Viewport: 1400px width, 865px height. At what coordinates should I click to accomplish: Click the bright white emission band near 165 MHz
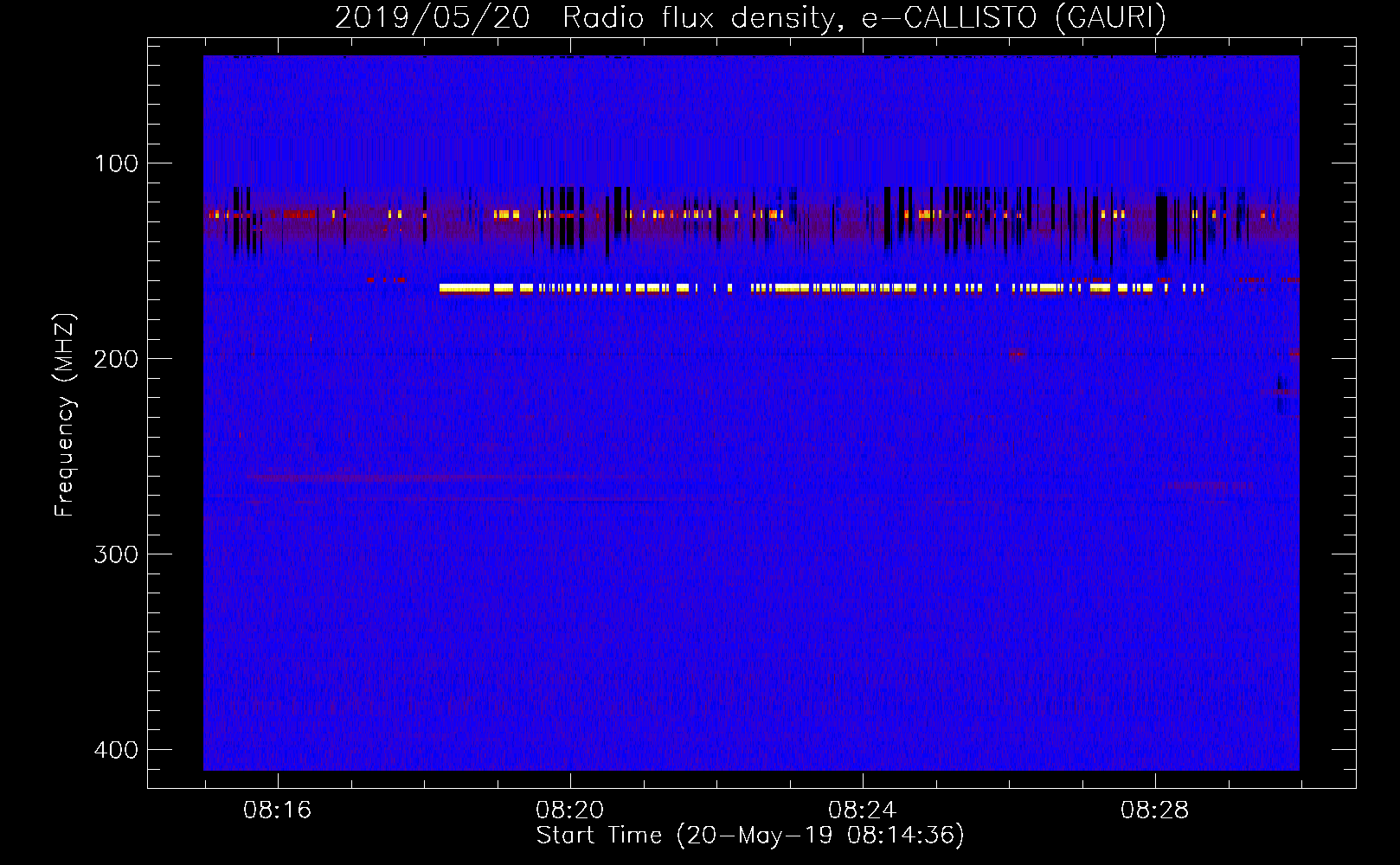click(x=822, y=289)
